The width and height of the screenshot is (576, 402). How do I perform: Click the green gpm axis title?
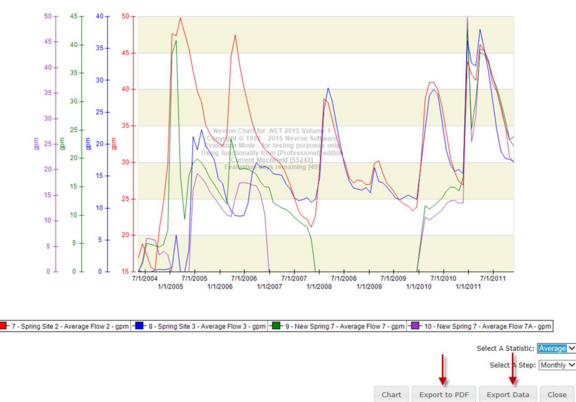click(x=62, y=144)
